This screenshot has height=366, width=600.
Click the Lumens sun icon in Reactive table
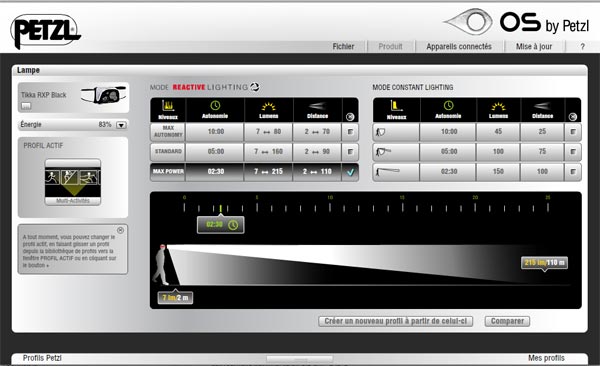tap(268, 106)
